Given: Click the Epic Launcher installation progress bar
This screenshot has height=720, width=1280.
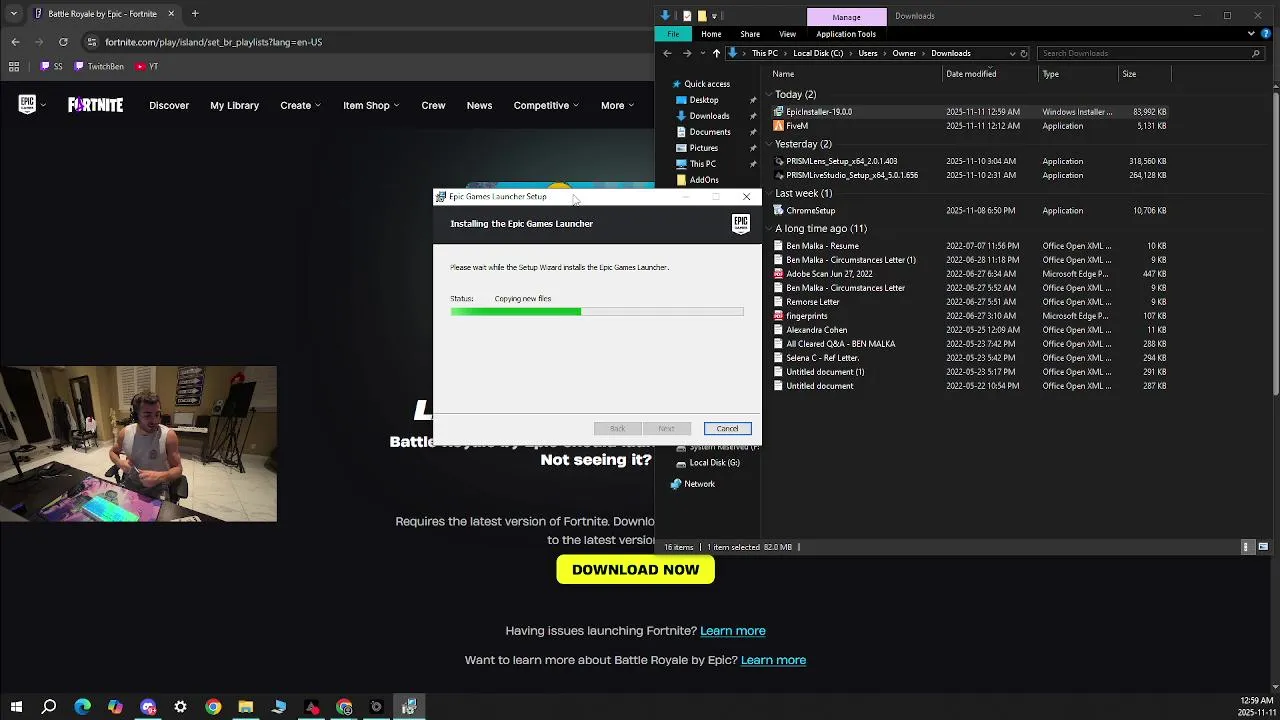Looking at the screenshot, I should (x=597, y=312).
